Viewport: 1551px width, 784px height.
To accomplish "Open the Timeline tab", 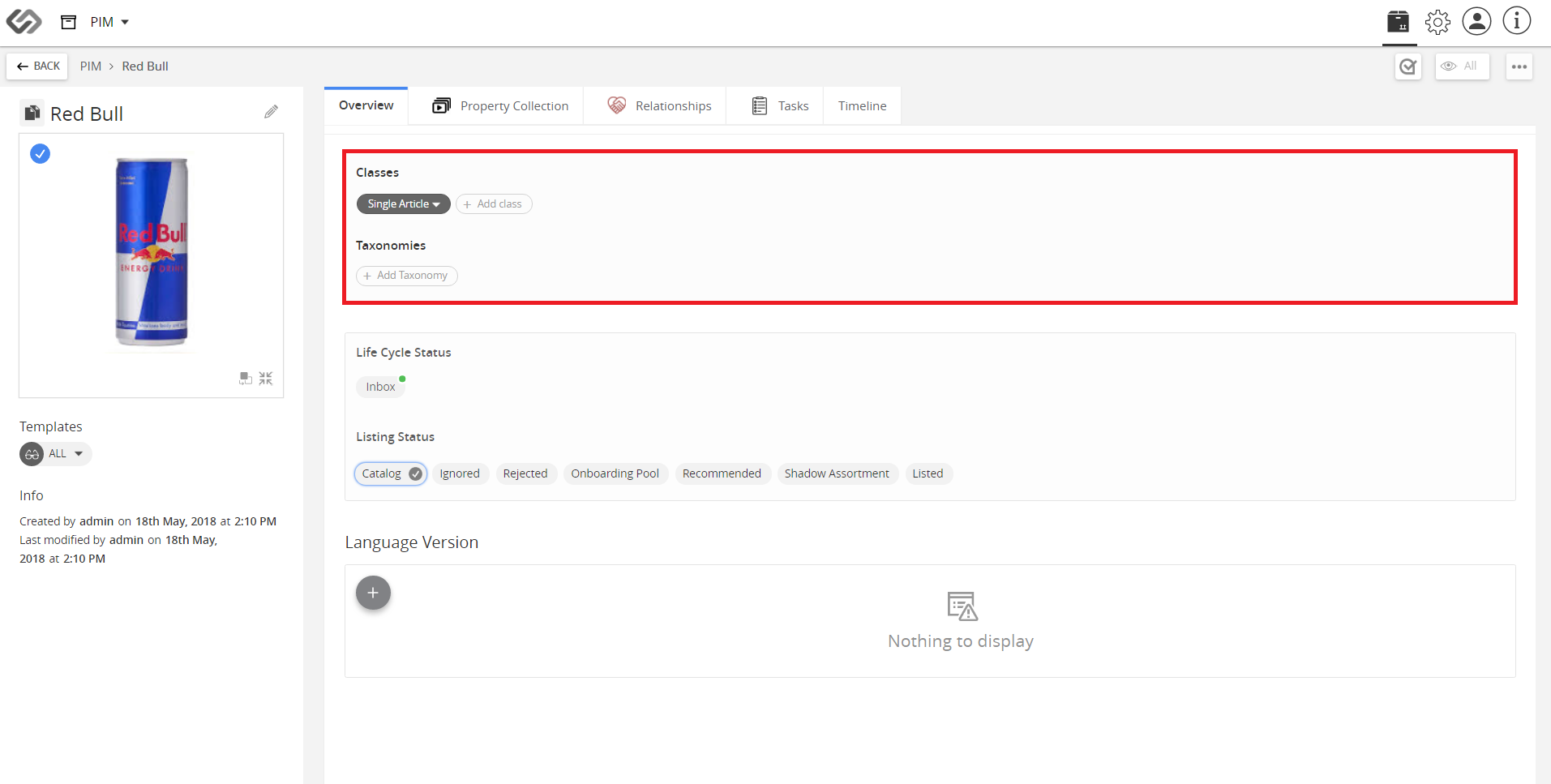I will pos(862,106).
